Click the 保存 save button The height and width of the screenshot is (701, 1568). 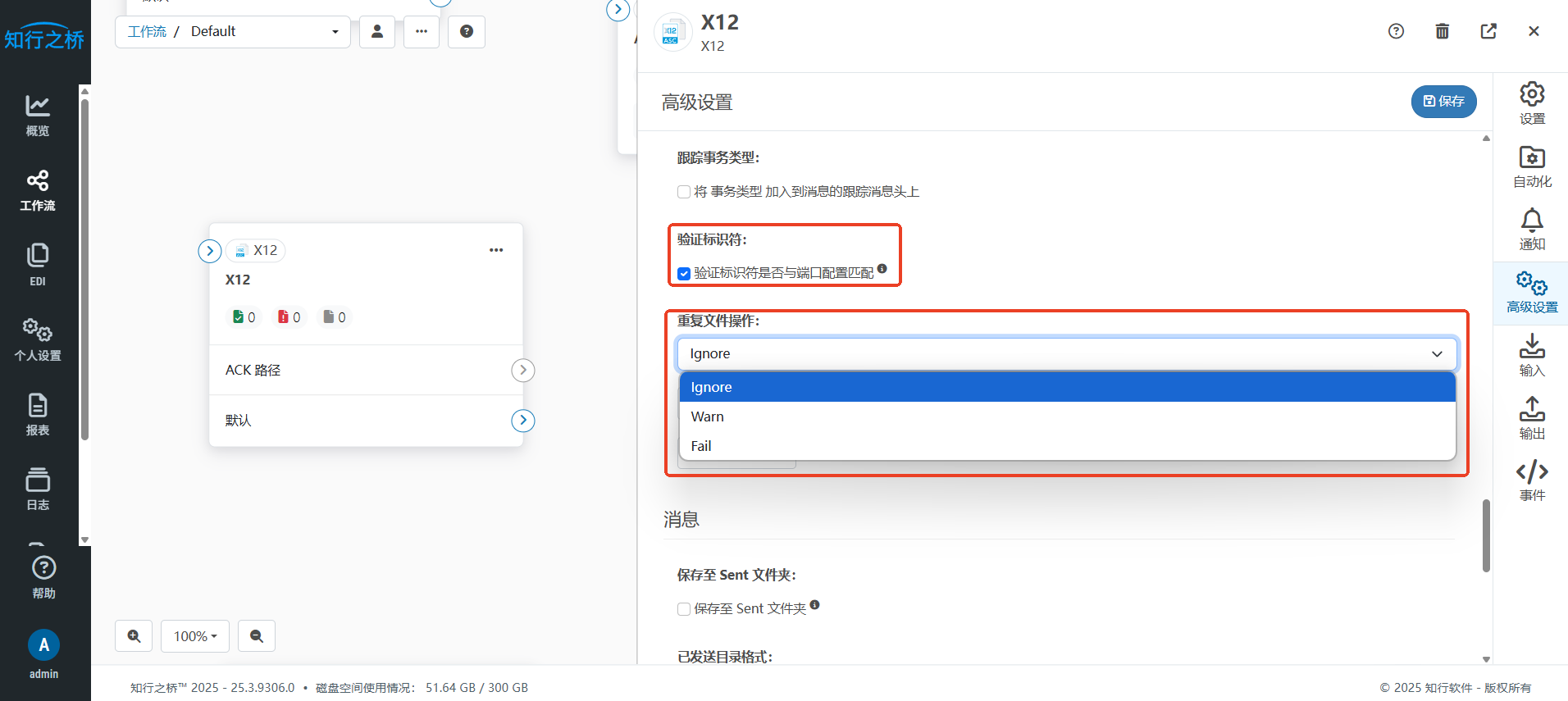(x=1443, y=101)
